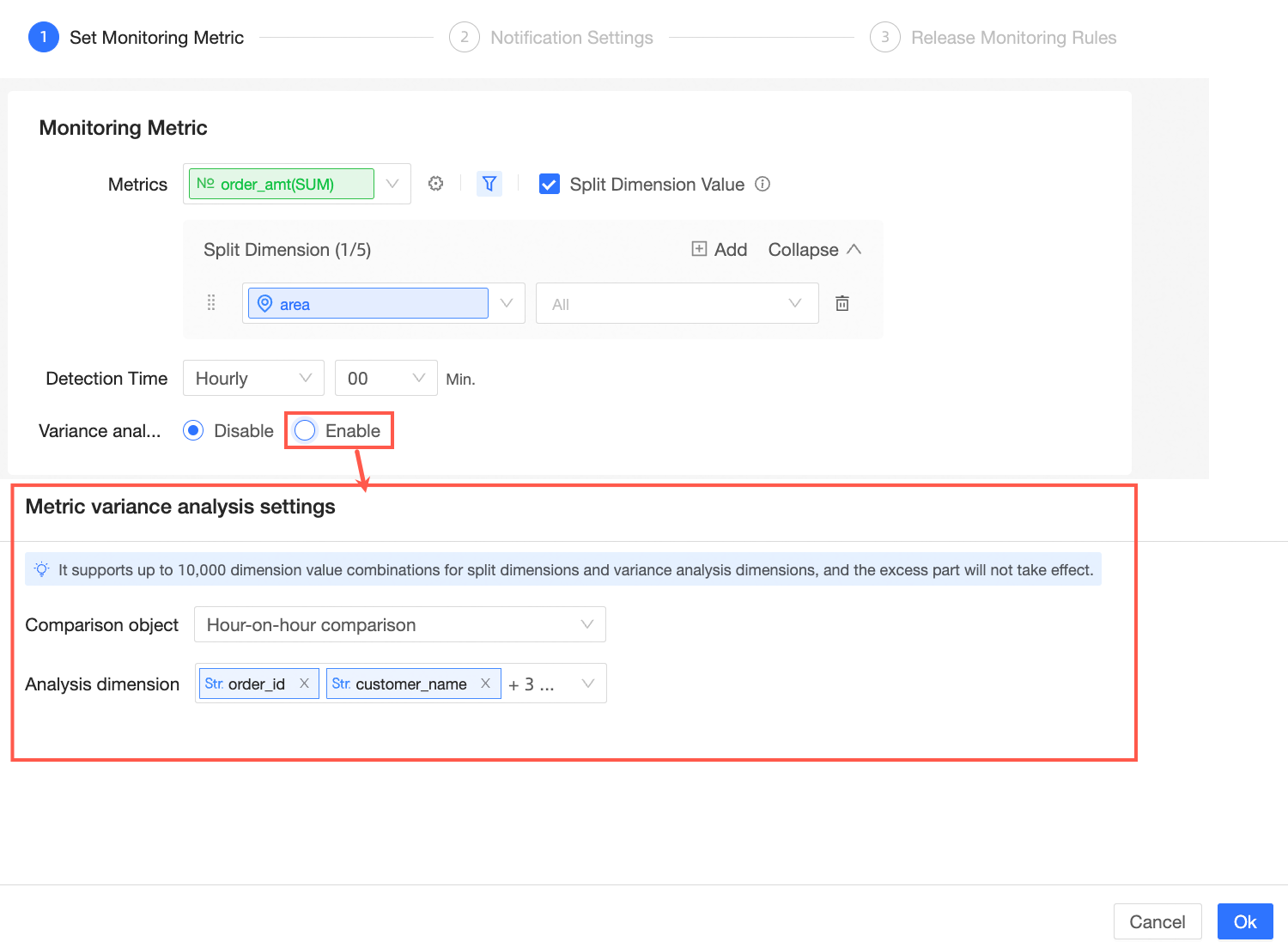Open the All dimension values dropdown

(677, 303)
